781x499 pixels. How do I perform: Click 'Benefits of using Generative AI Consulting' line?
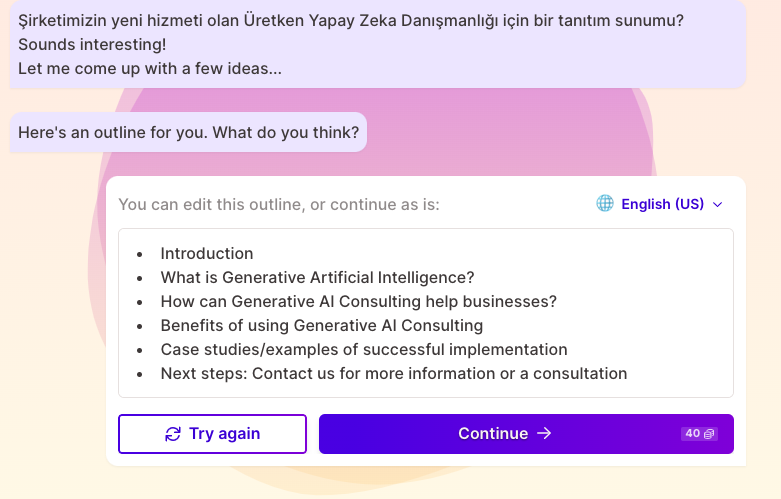[x=322, y=325]
